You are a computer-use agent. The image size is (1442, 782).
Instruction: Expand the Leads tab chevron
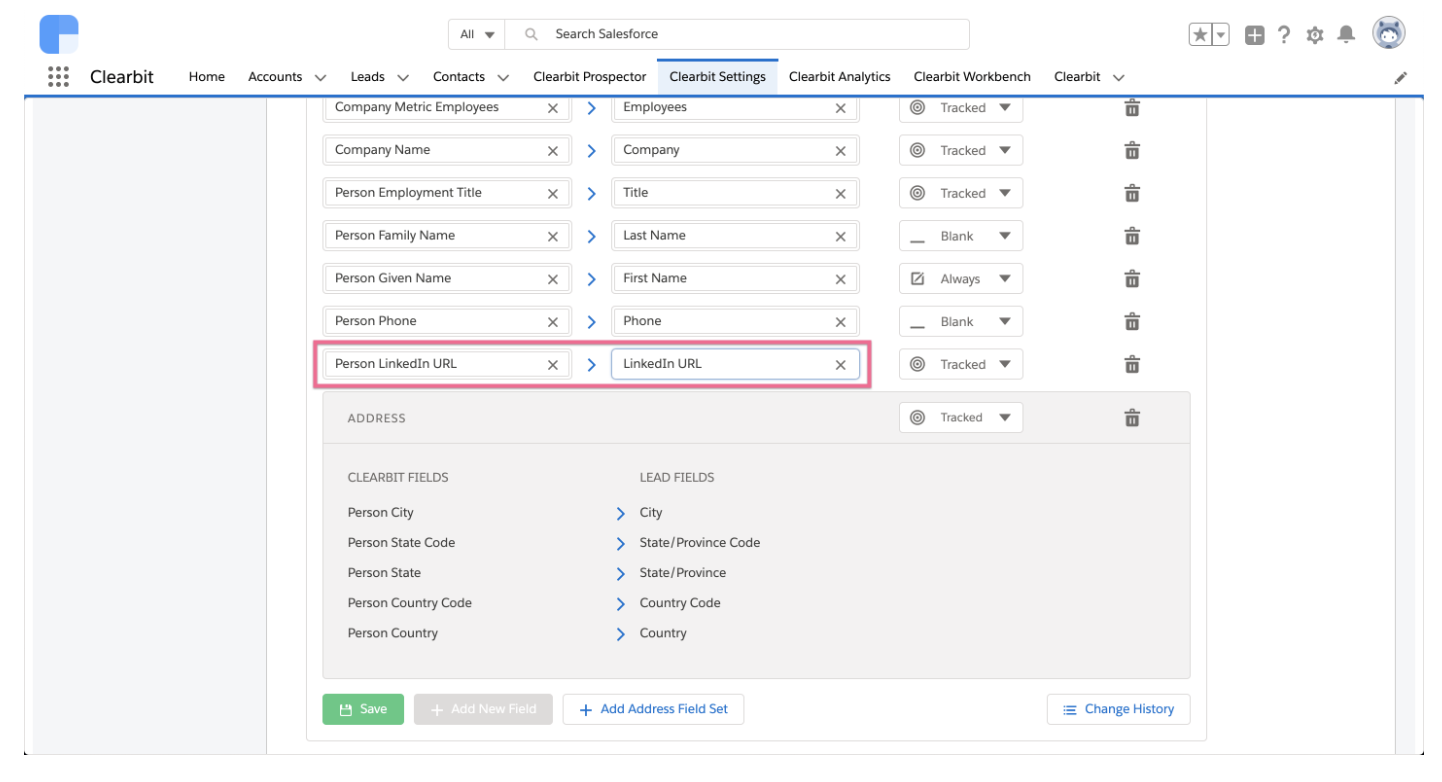pyautogui.click(x=402, y=77)
